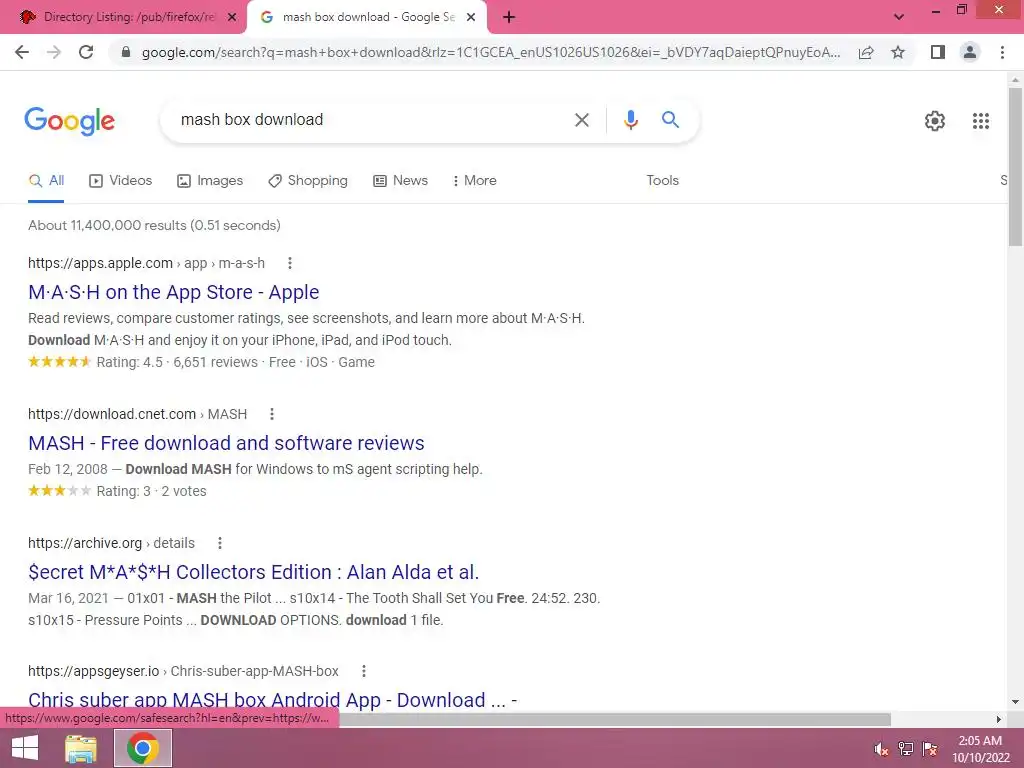
Task: Open the Action Center flag icon
Action: point(930,749)
